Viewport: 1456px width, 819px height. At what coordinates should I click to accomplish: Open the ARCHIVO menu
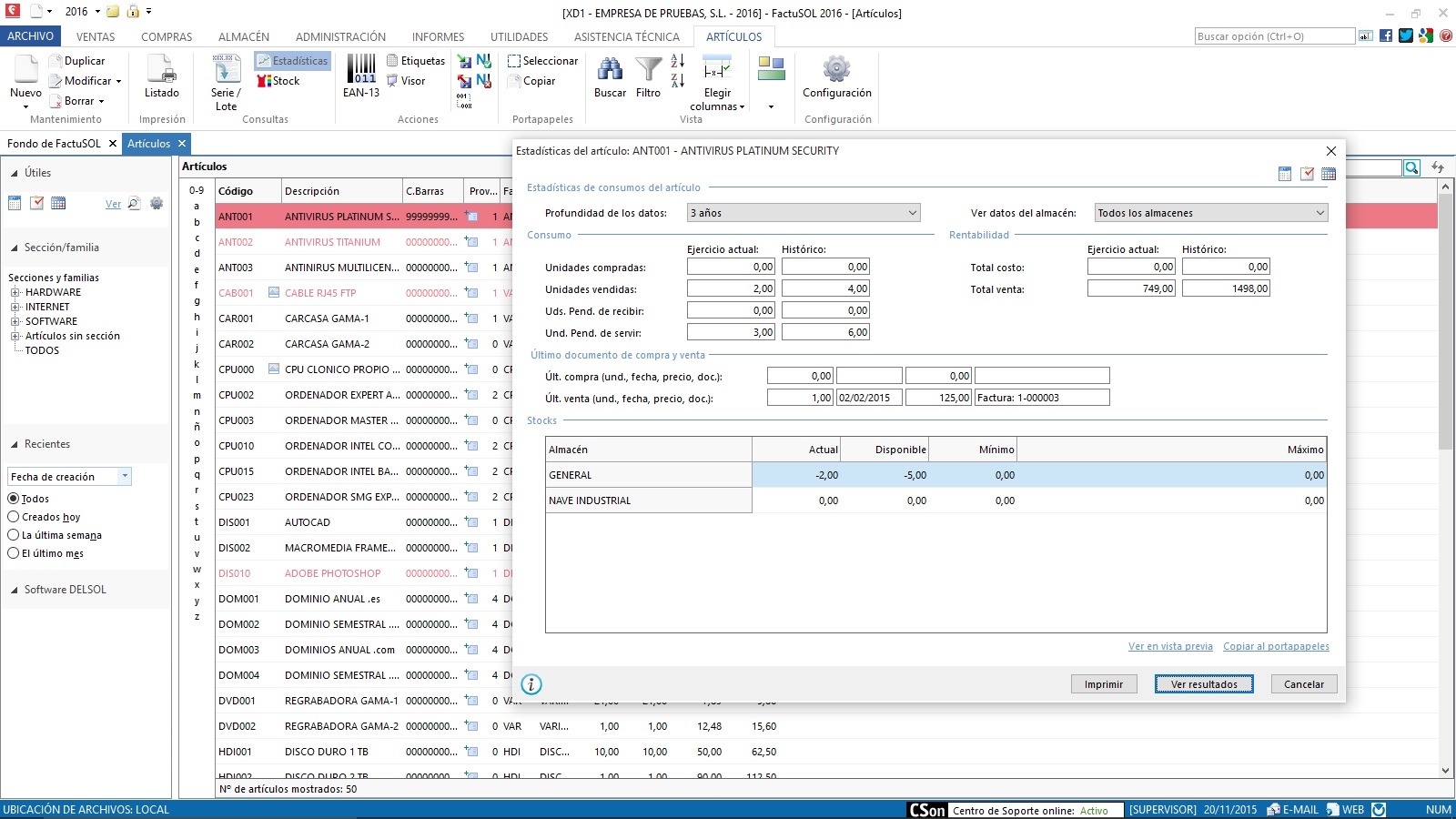coord(31,36)
